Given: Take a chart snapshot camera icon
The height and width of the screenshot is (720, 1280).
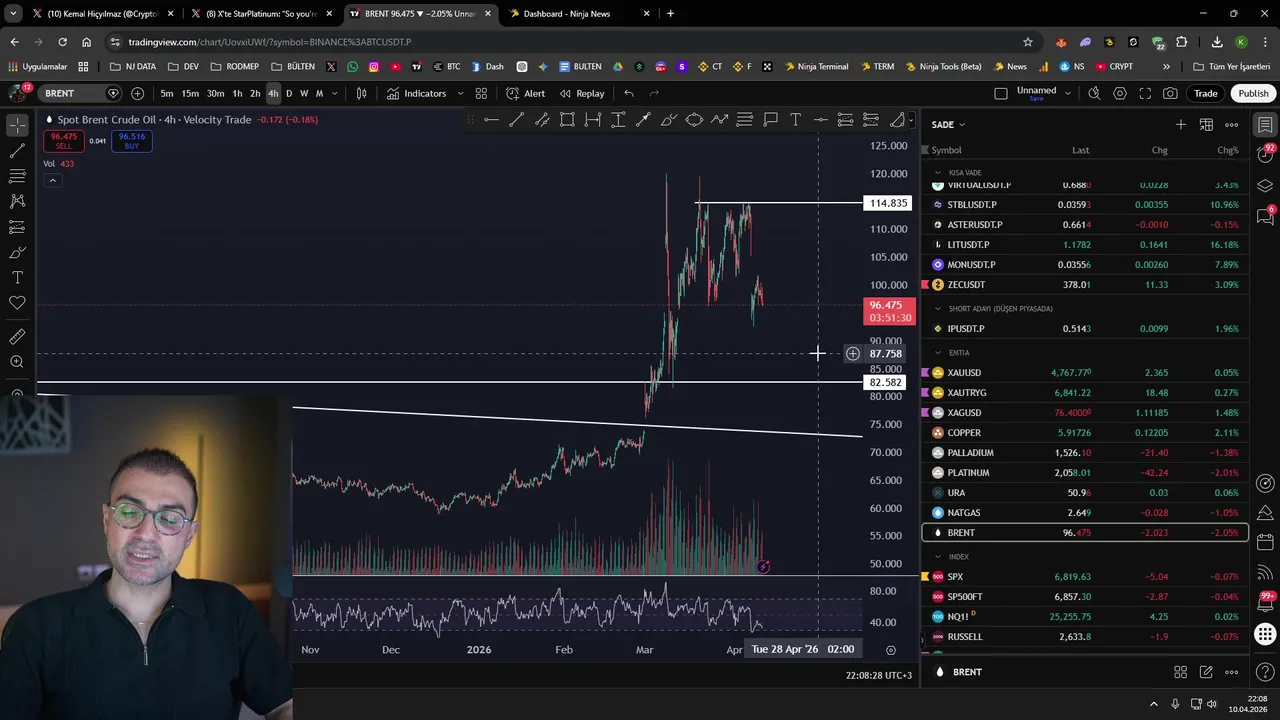Looking at the screenshot, I should click(x=1170, y=93).
